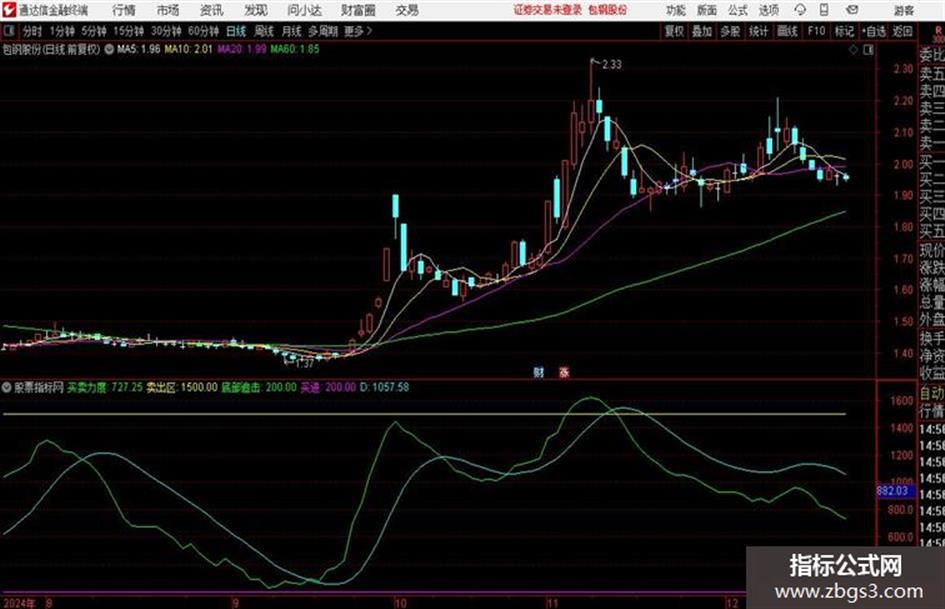Open the 版面 menu

[707, 10]
